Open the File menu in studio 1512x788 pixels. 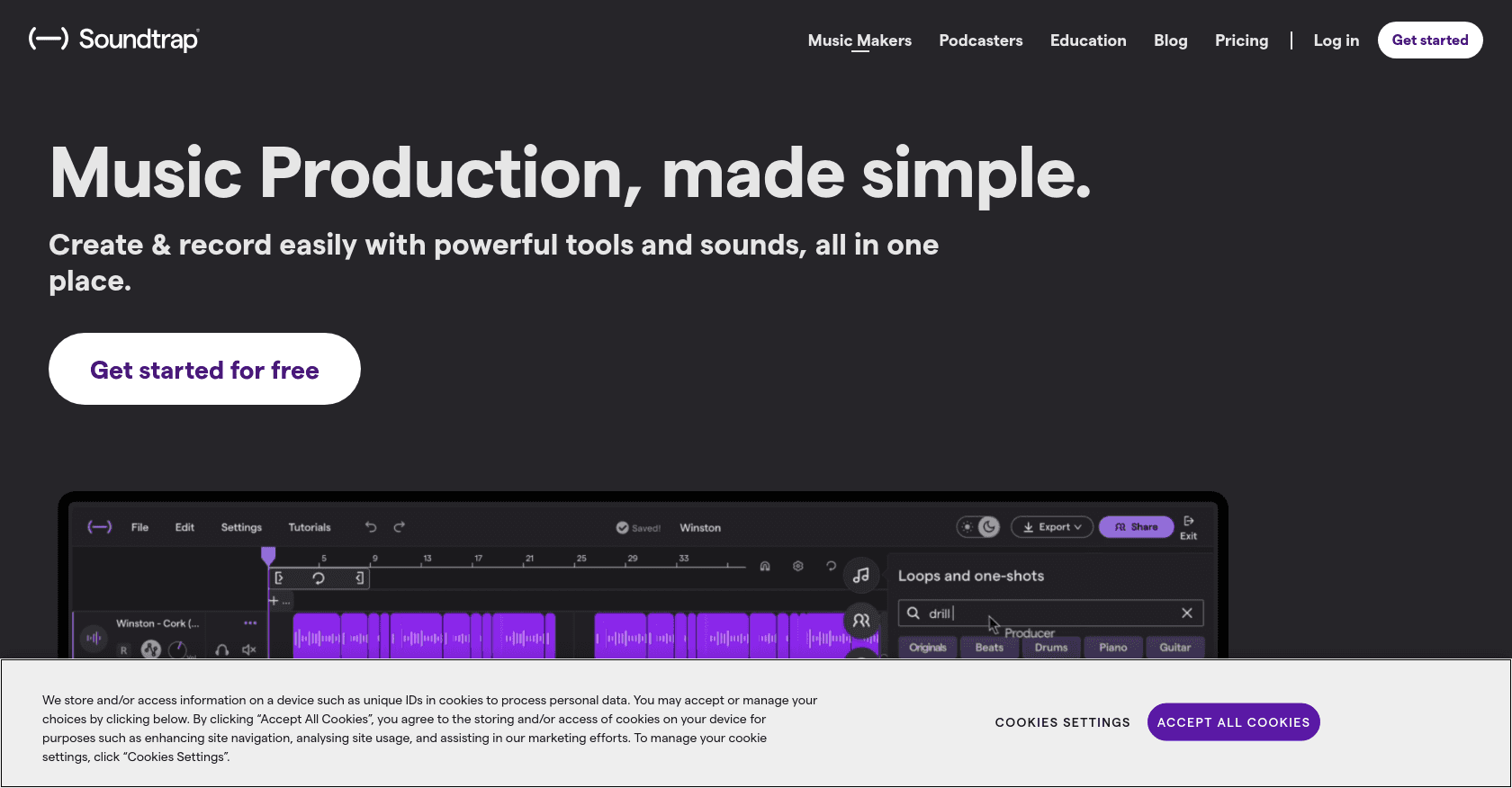tap(139, 527)
